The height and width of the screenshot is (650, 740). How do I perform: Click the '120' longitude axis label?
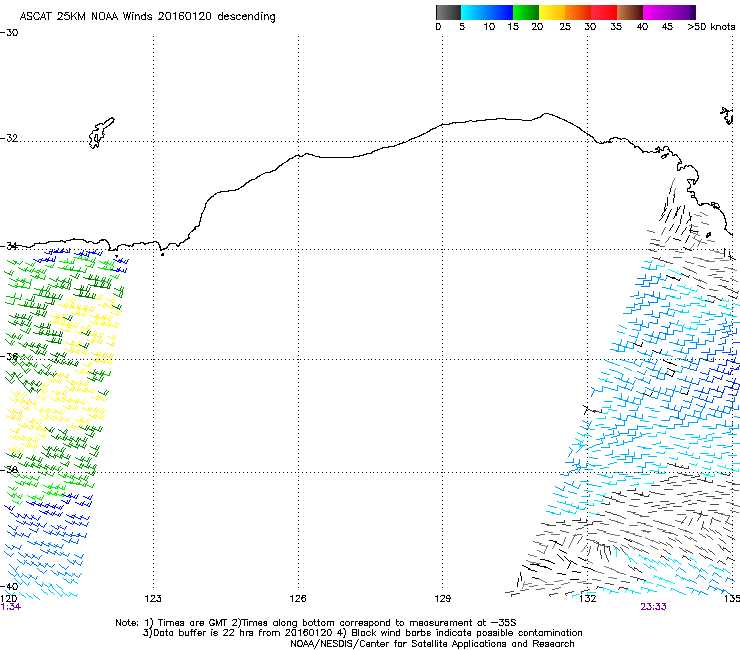[x=8, y=599]
